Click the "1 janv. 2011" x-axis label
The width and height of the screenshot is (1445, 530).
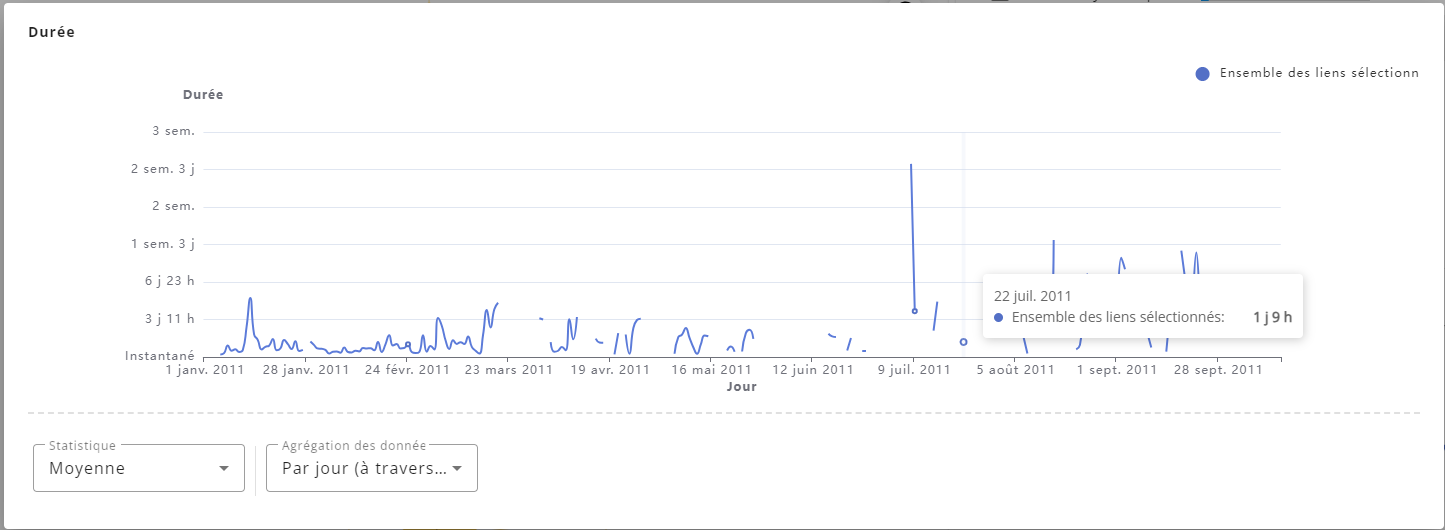[205, 370]
